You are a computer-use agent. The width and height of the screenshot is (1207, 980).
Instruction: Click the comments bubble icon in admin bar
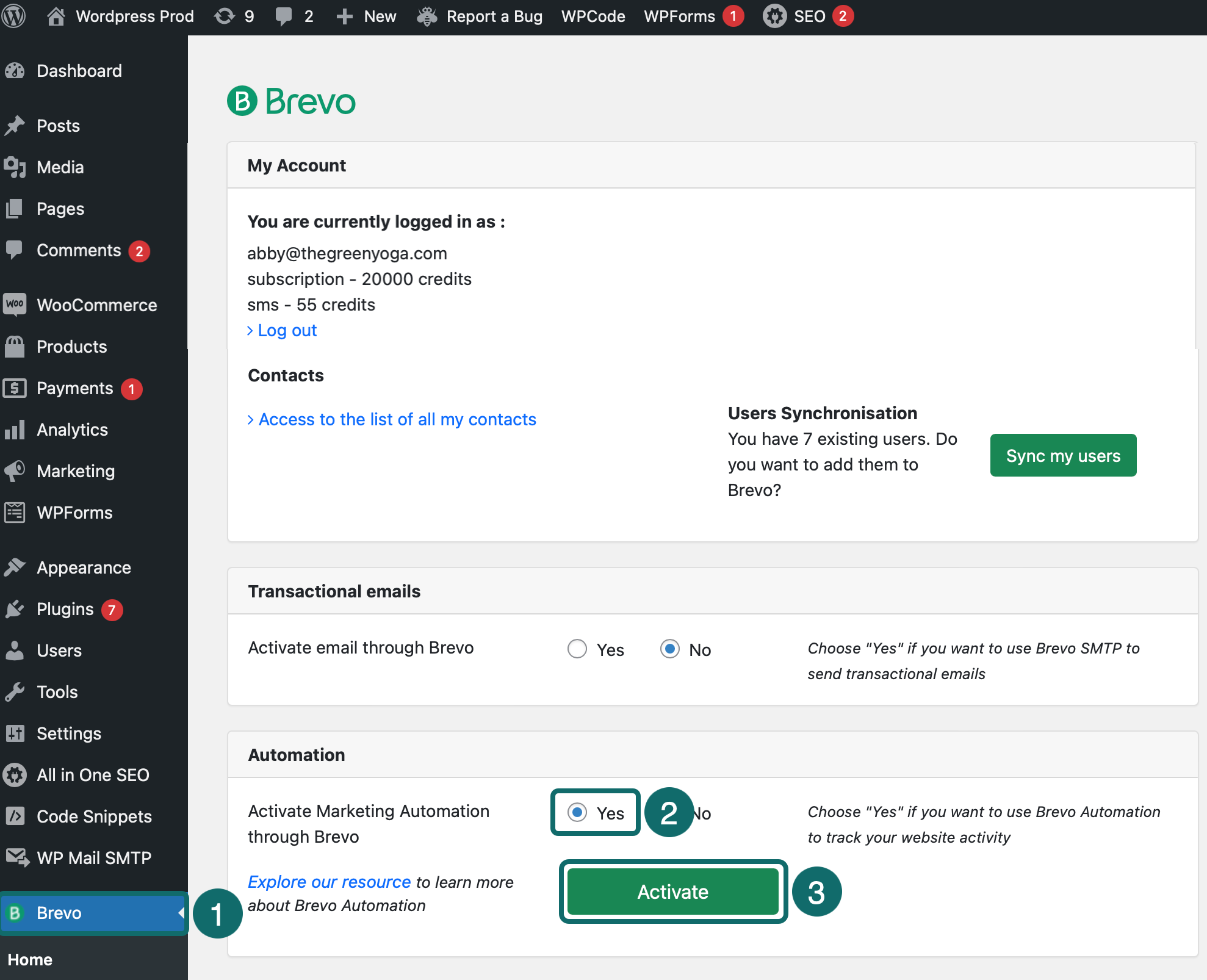(x=283, y=16)
